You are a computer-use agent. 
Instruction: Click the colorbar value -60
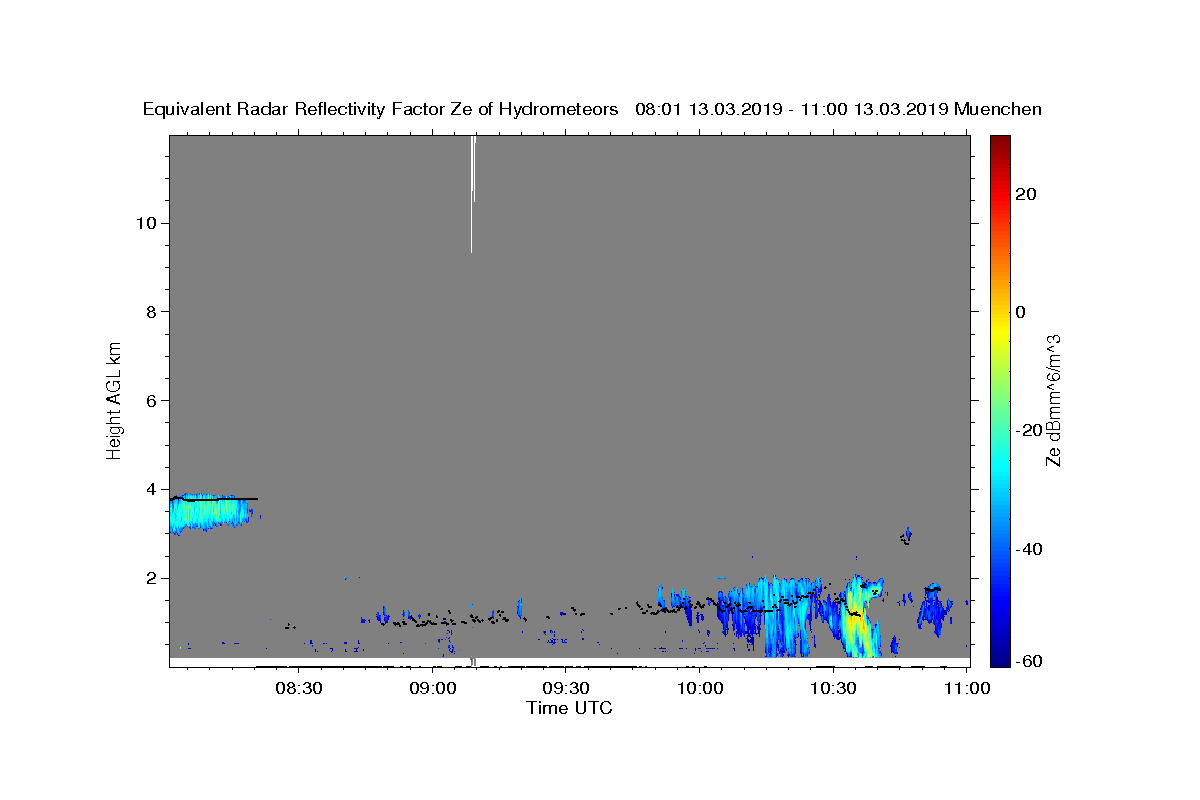click(x=1029, y=661)
